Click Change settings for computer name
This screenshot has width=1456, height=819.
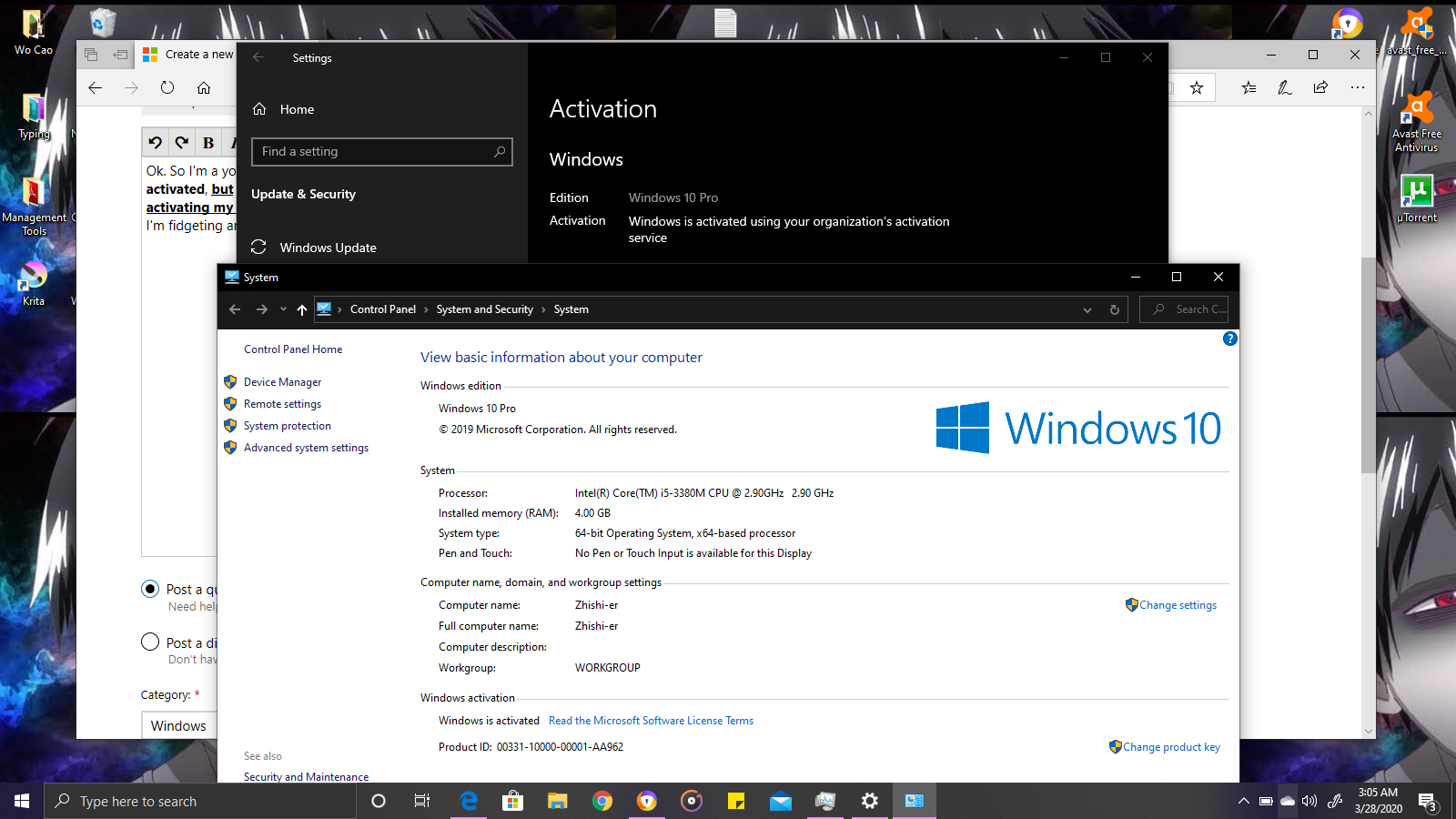(x=1178, y=605)
